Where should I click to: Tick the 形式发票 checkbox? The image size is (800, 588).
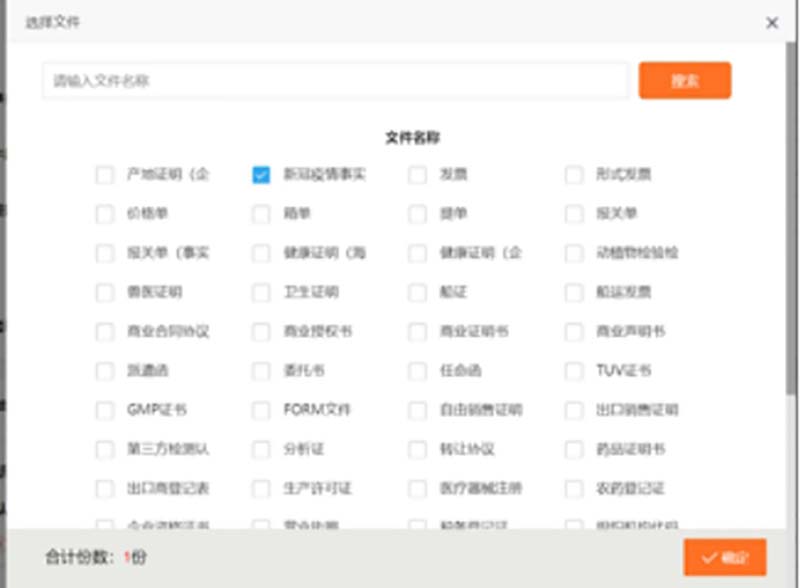574,175
